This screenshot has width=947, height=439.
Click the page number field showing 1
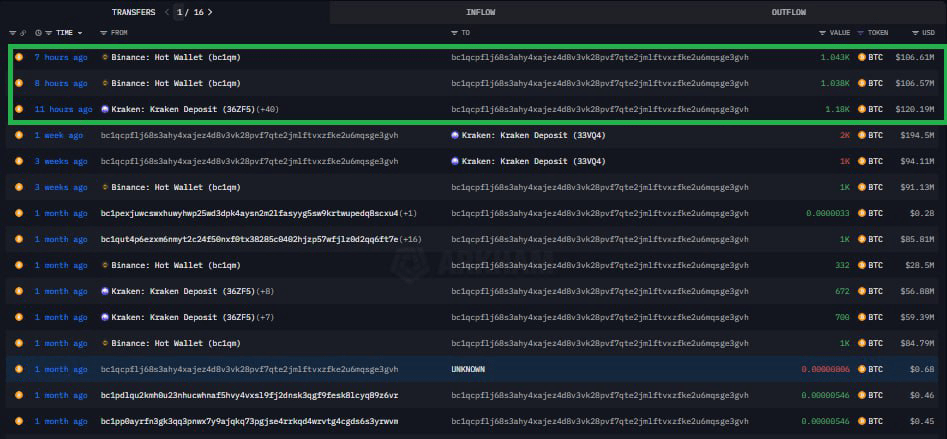click(x=179, y=12)
